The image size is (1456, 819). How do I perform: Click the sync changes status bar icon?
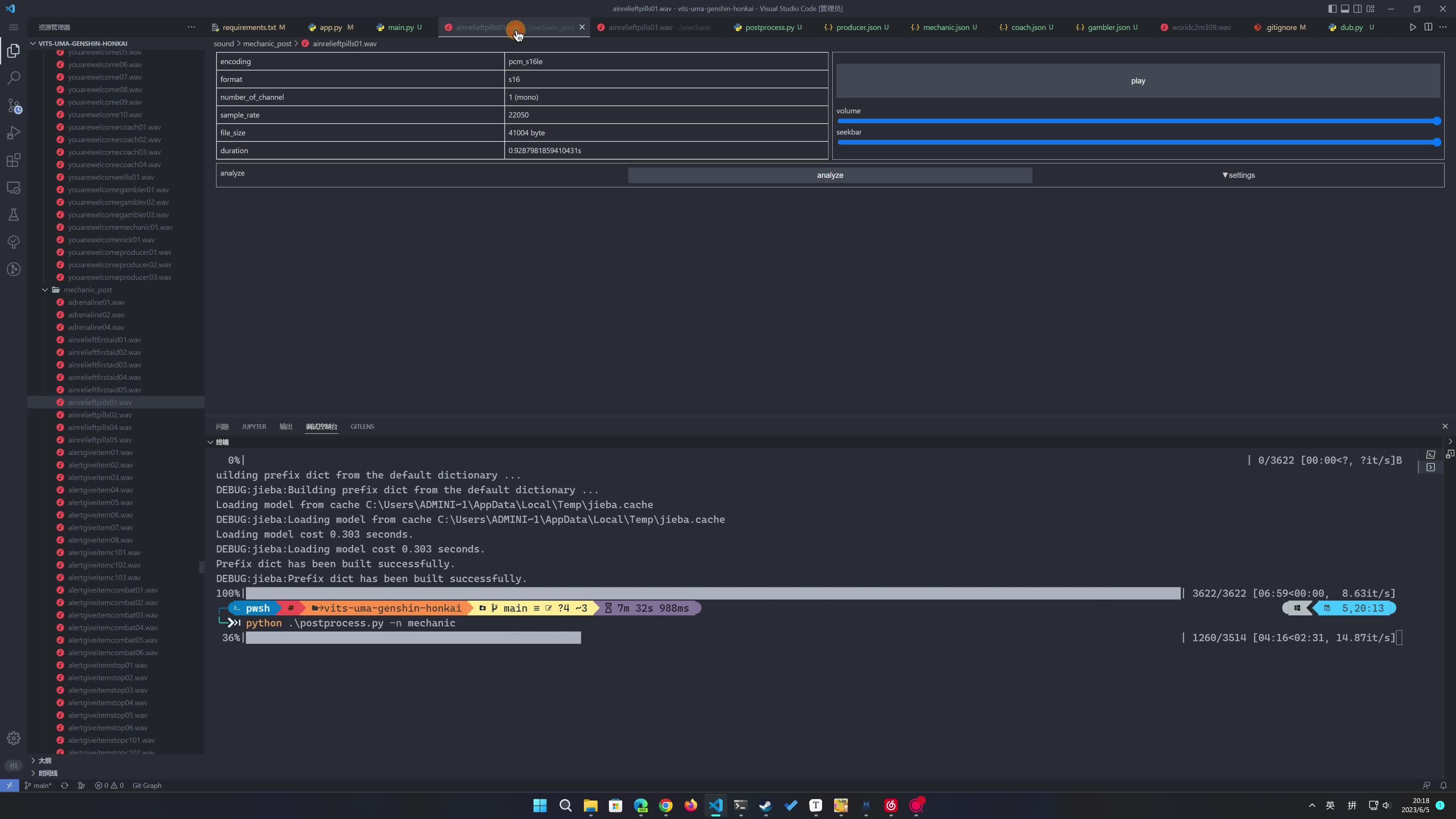(64, 786)
